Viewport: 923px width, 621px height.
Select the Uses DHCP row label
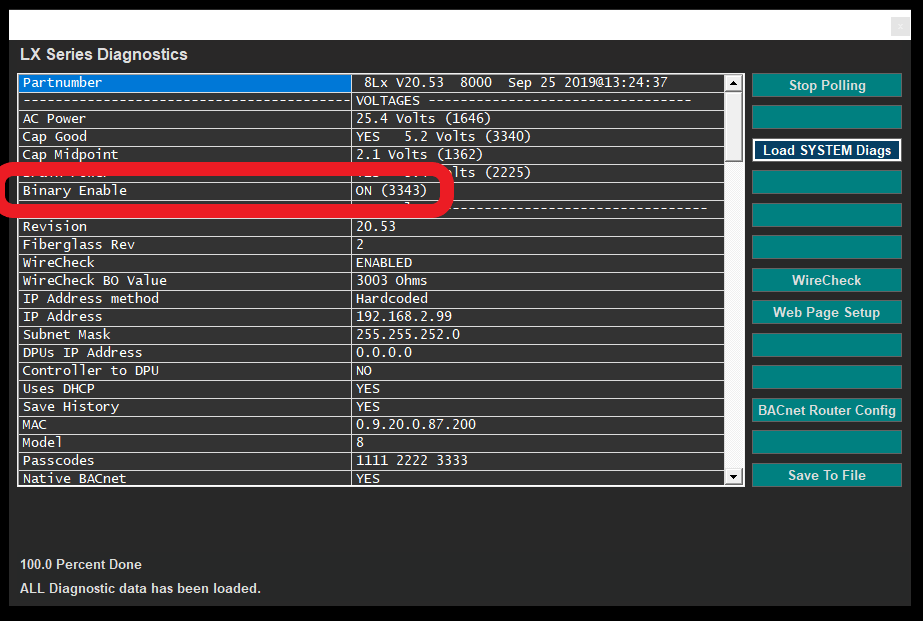[x=58, y=388]
